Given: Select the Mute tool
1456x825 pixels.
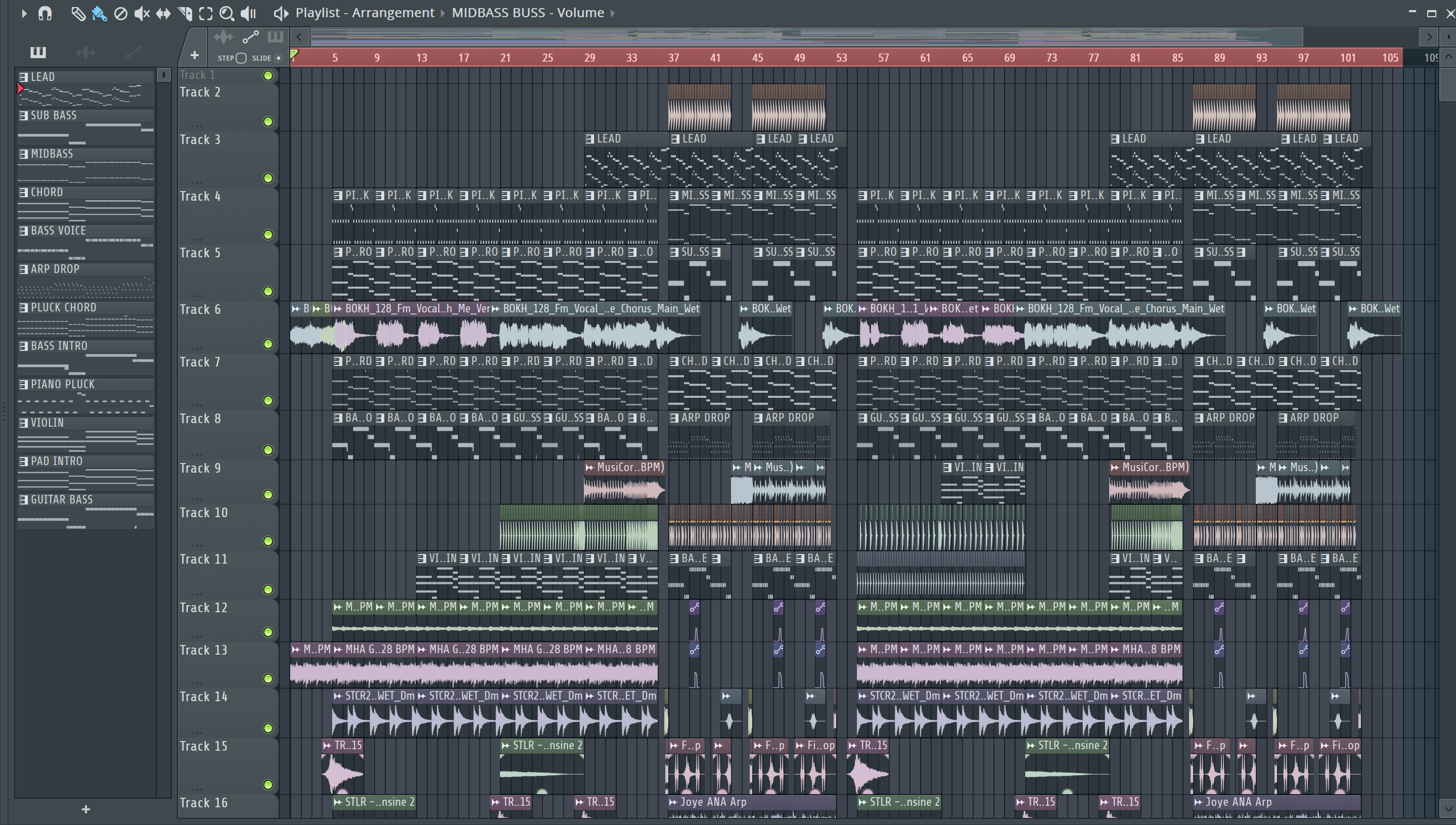Looking at the screenshot, I should click(x=142, y=13).
